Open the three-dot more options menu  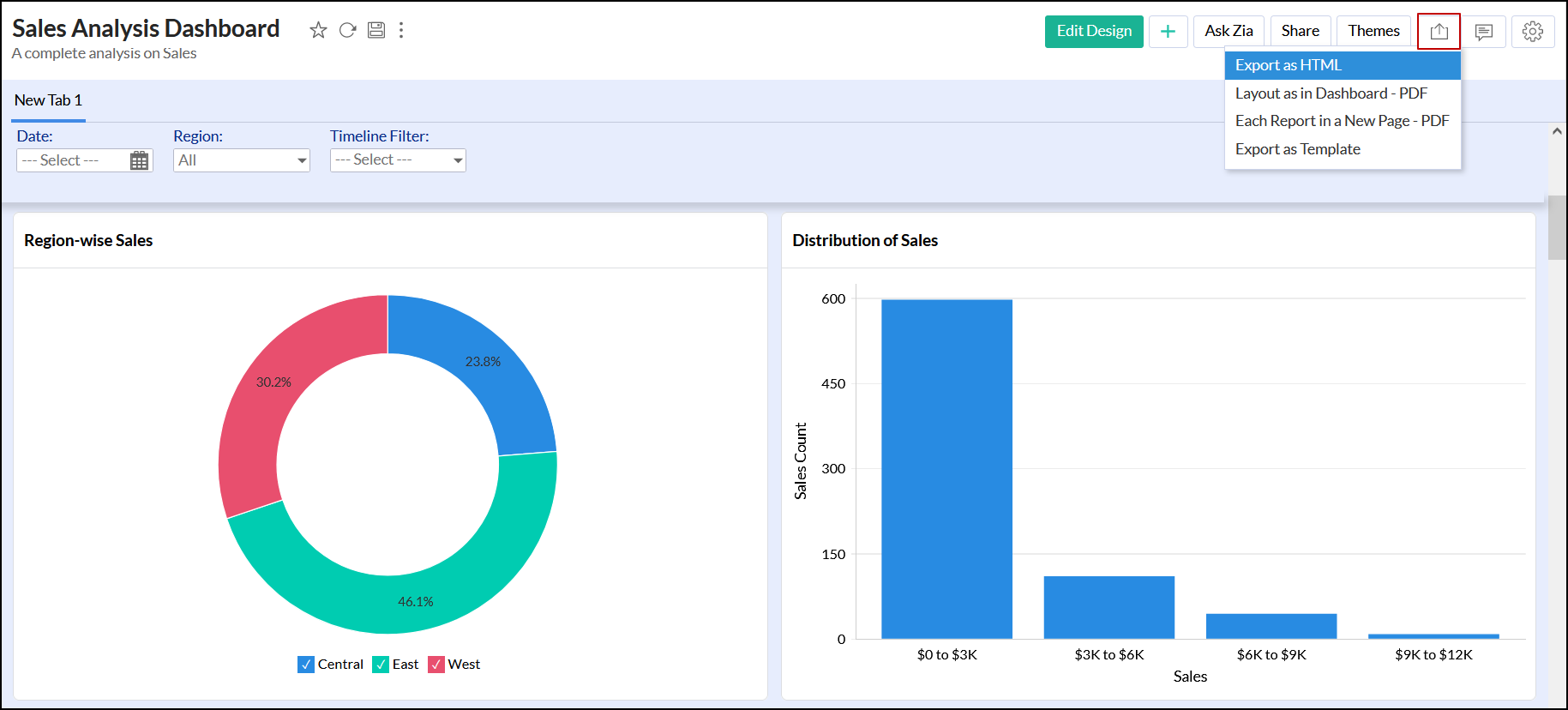[x=401, y=31]
